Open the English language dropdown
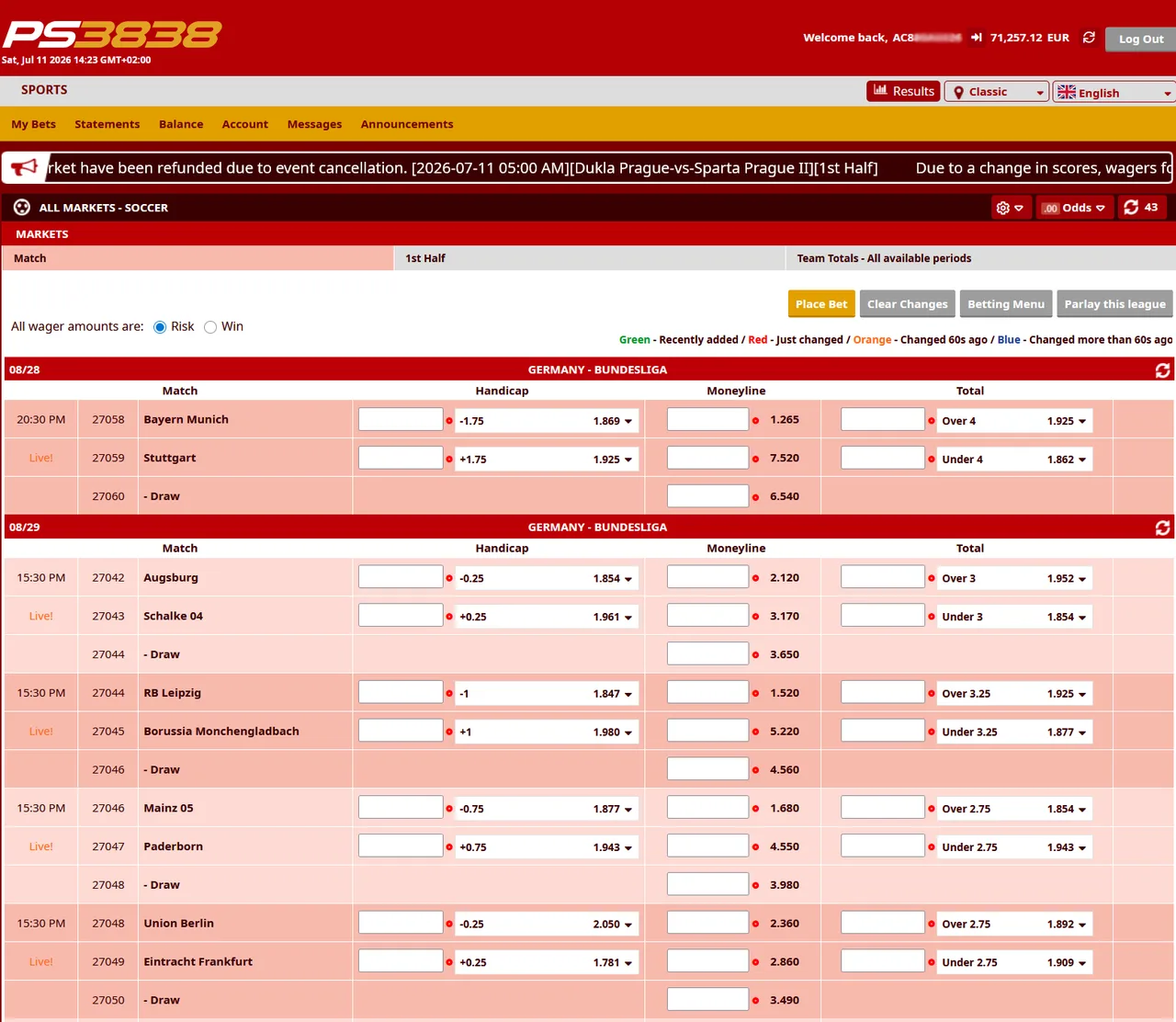1176x1022 pixels. tap(1114, 92)
